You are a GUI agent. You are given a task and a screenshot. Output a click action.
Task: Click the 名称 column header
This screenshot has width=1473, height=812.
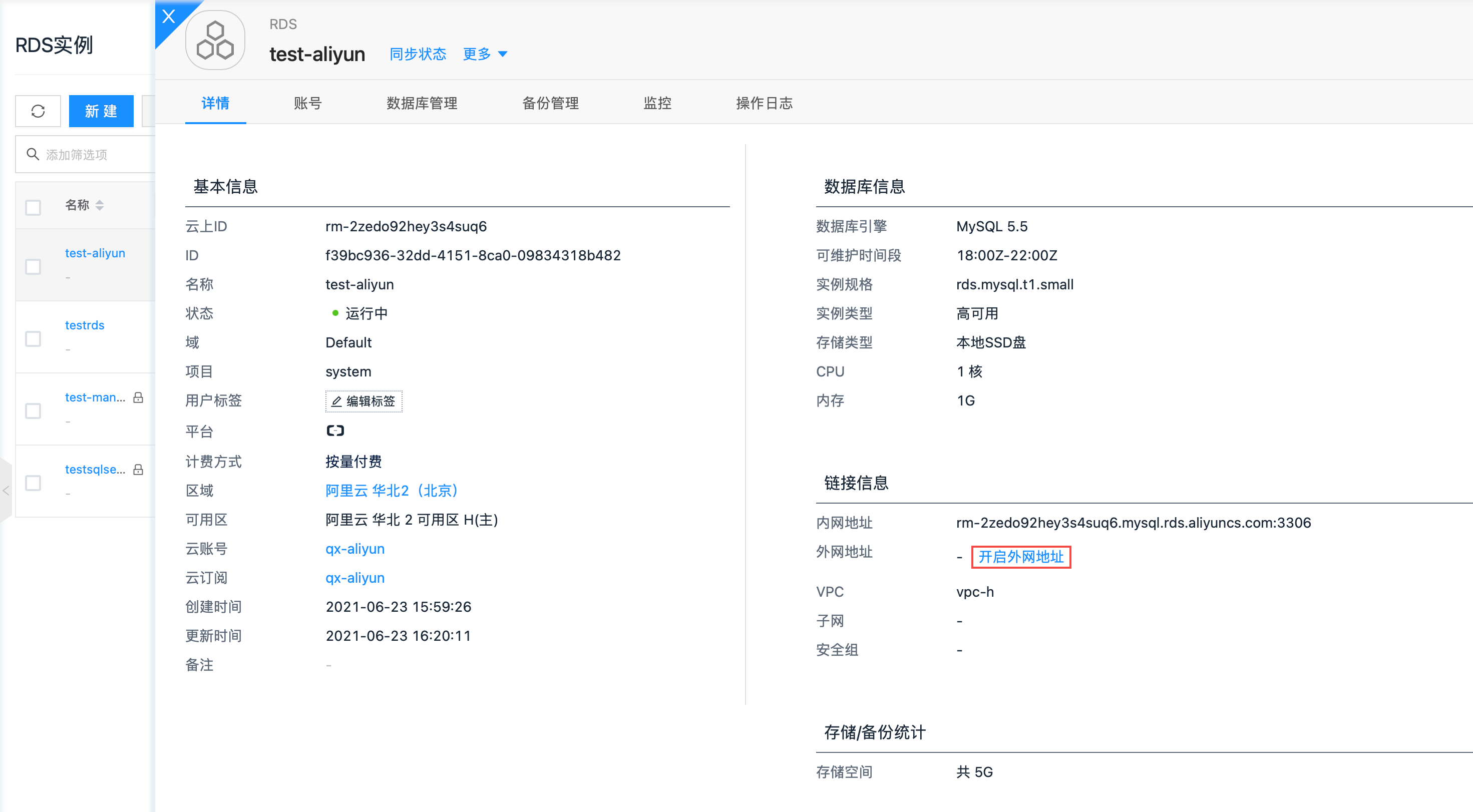77,205
